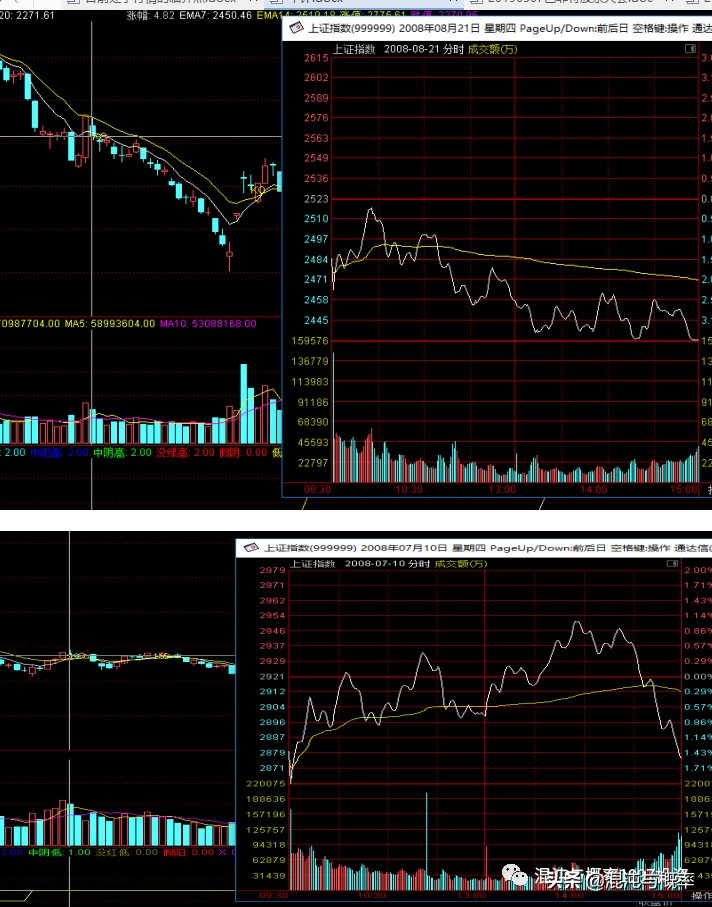This screenshot has width=712, height=907.
Task: Click the MA10: 53088168.00 volume label
Action: (x=208, y=323)
